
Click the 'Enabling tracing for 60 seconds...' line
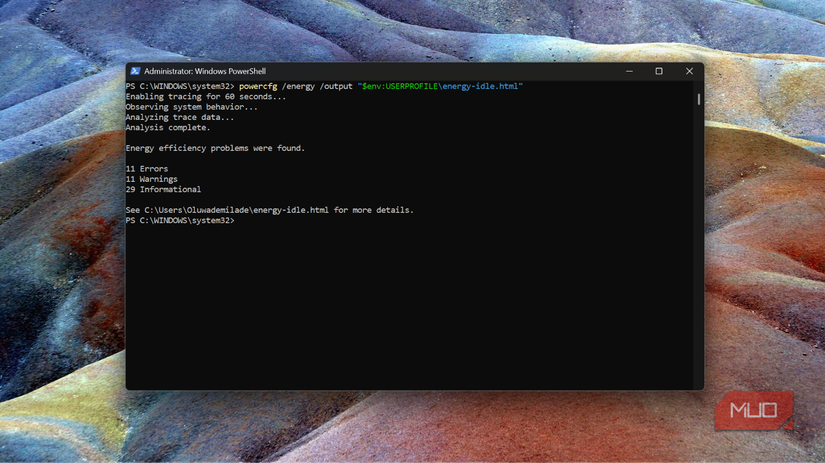tap(206, 97)
